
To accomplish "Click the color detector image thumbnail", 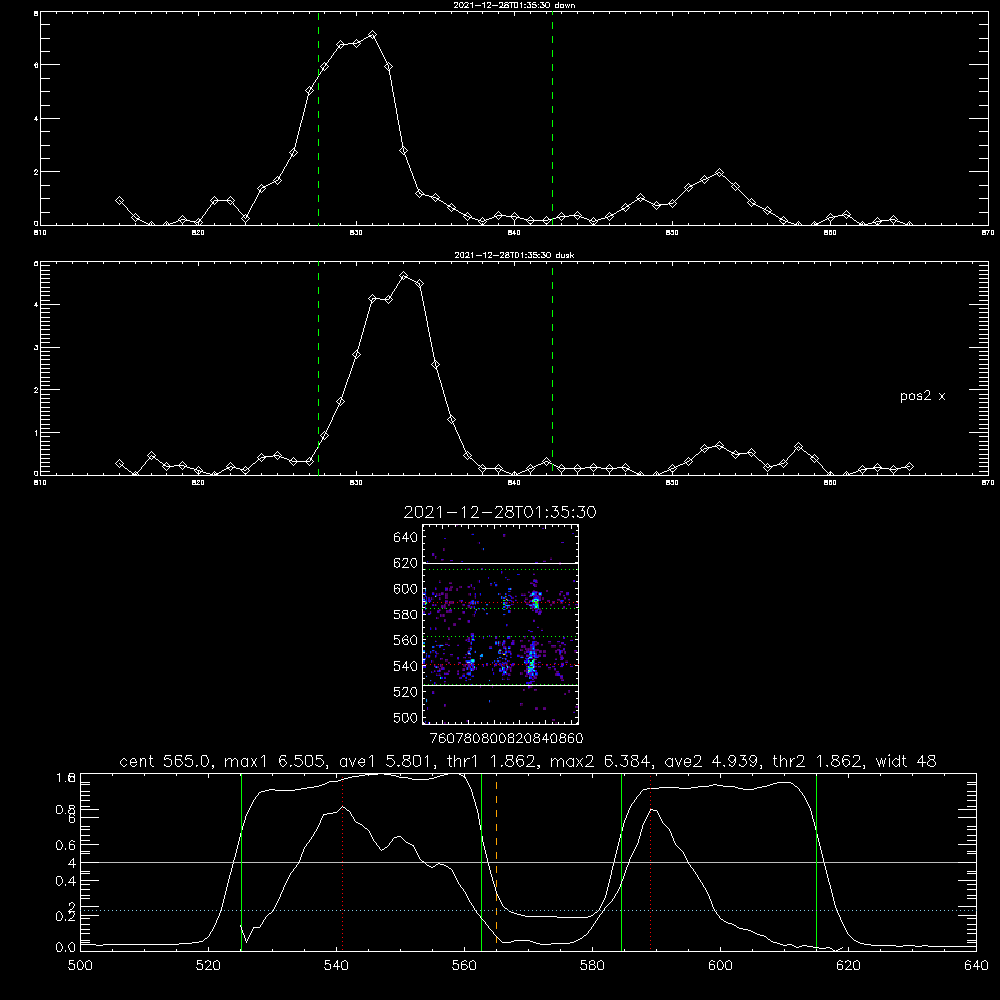I will click(x=501, y=624).
